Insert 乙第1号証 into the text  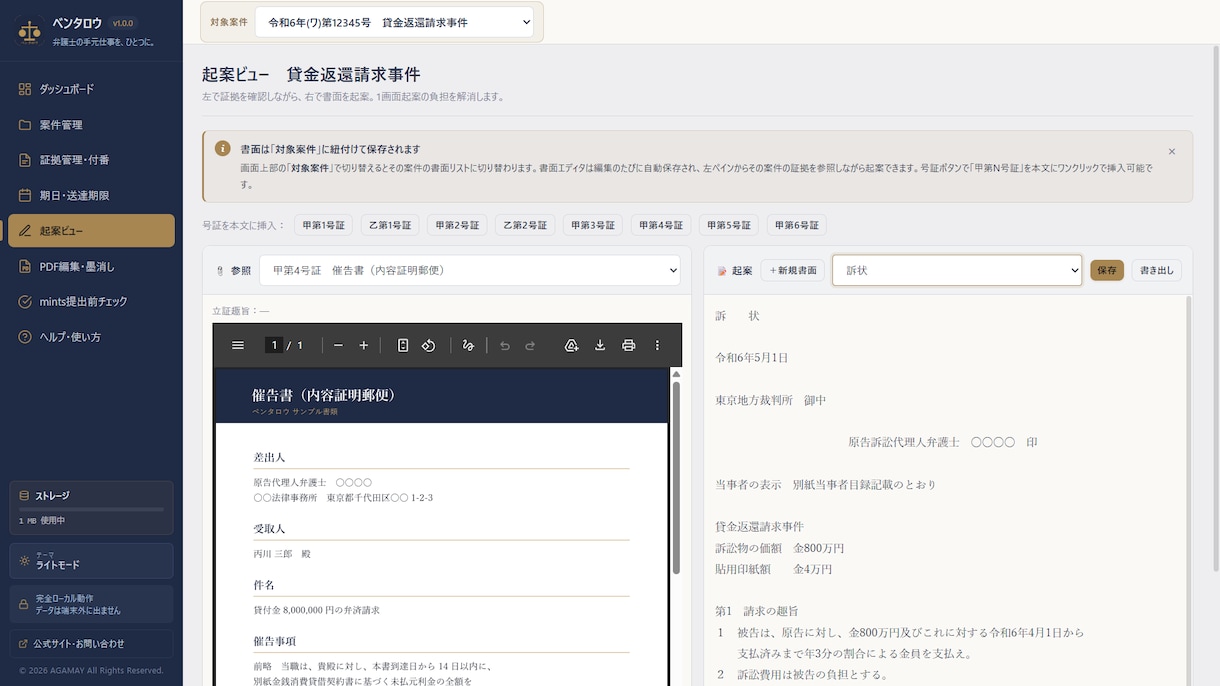click(390, 225)
